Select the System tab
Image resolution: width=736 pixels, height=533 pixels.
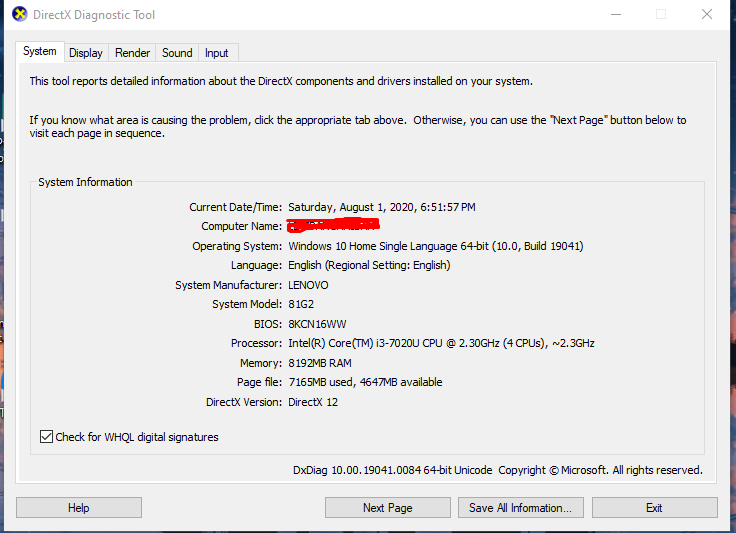point(40,51)
